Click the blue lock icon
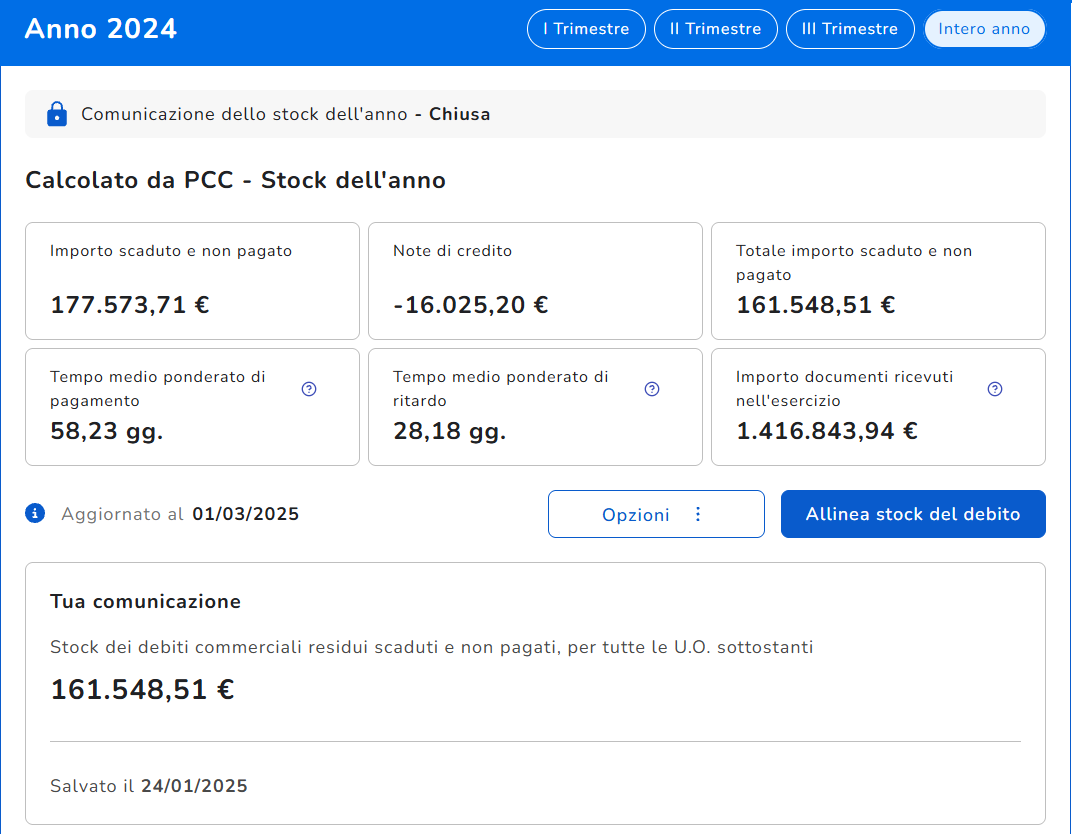This screenshot has height=834, width=1072. click(57, 114)
